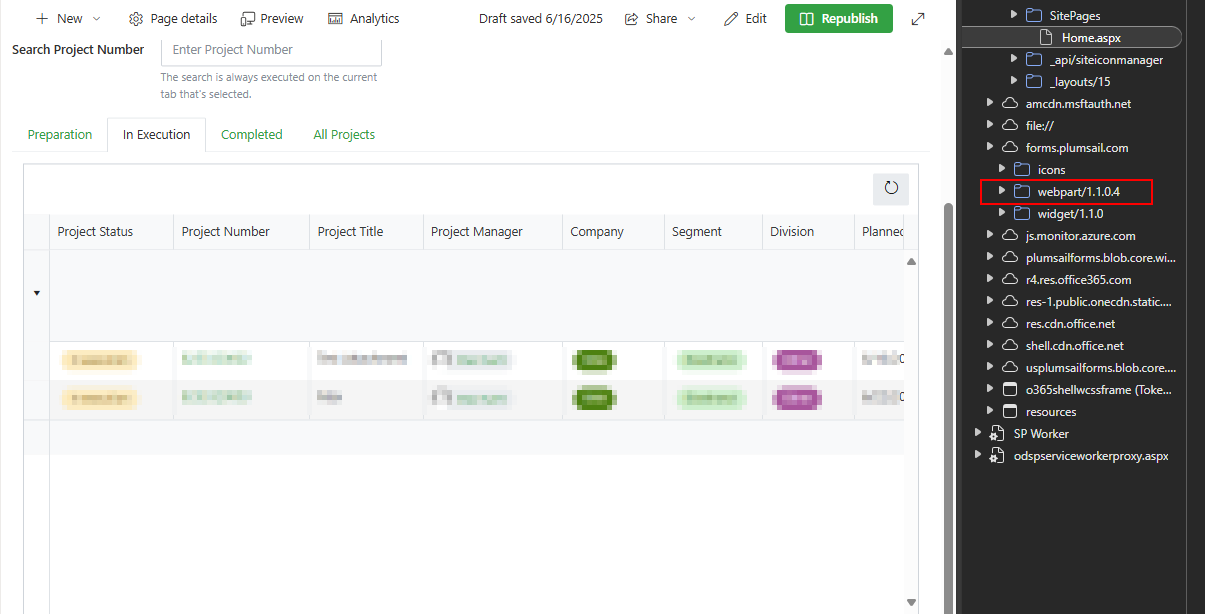Screen dimensions: 1205x614
Task: Click the expand to full screen icon
Action: coord(918,19)
